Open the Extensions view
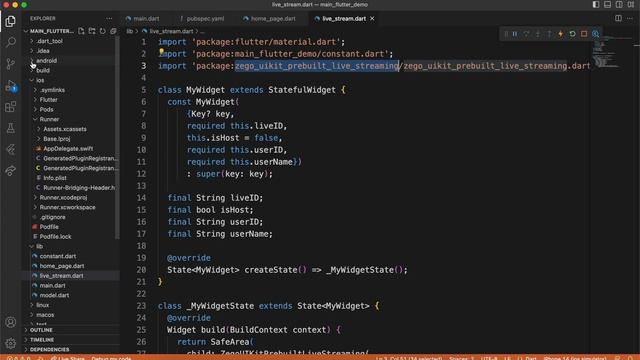Viewport: 640px width, 360px height. (x=11, y=107)
